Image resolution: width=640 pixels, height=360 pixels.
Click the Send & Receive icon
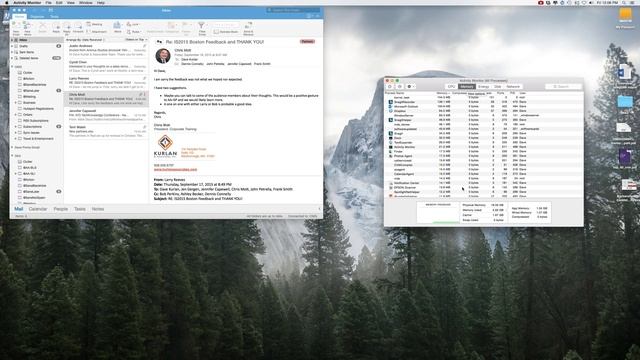[x=248, y=29]
